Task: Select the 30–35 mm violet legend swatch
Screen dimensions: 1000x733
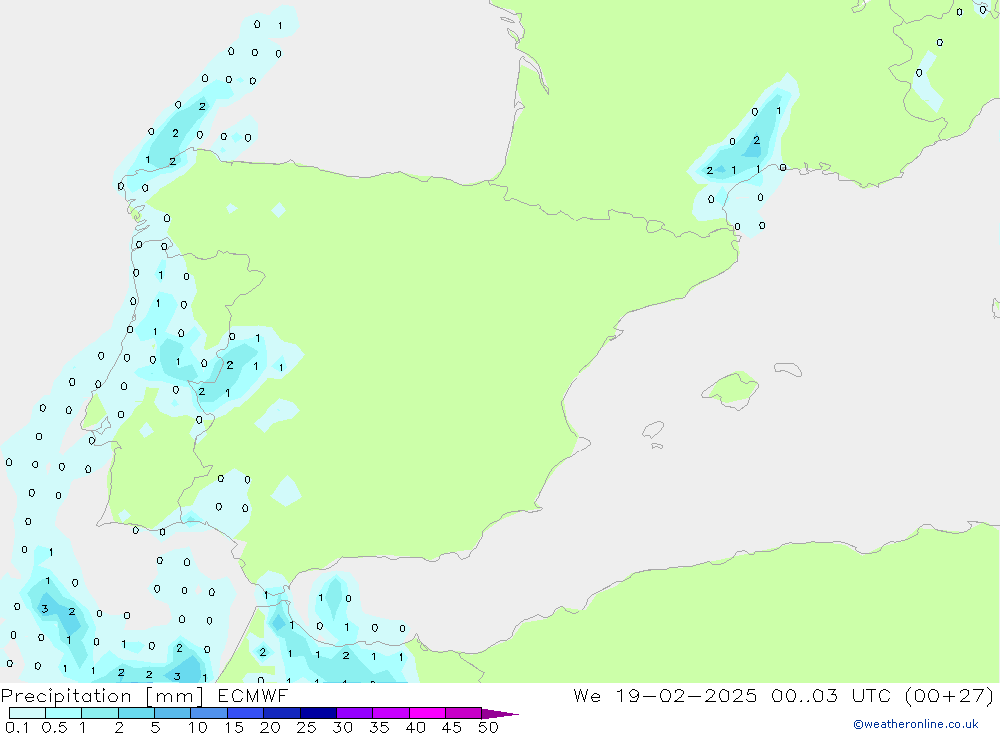Action: point(354,713)
